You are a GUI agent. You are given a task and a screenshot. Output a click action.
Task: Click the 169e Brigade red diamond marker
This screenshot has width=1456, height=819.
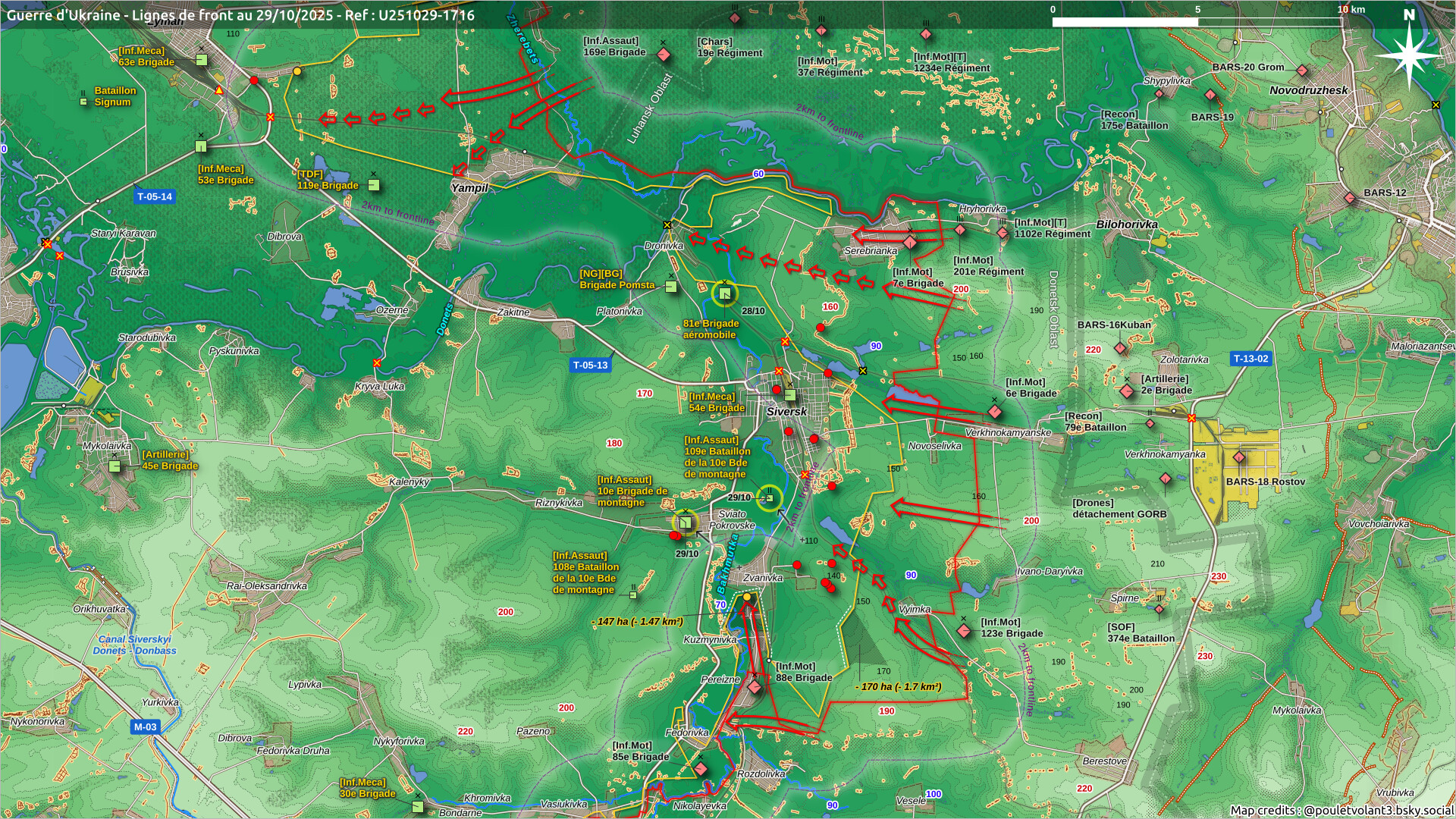[664, 55]
